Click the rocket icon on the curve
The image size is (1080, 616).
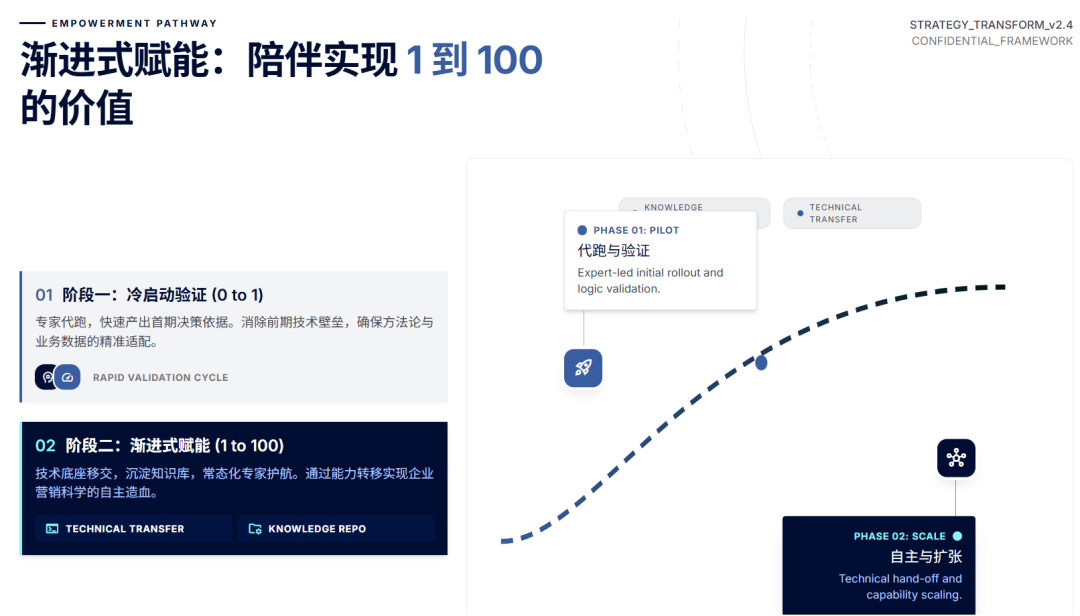click(x=583, y=368)
